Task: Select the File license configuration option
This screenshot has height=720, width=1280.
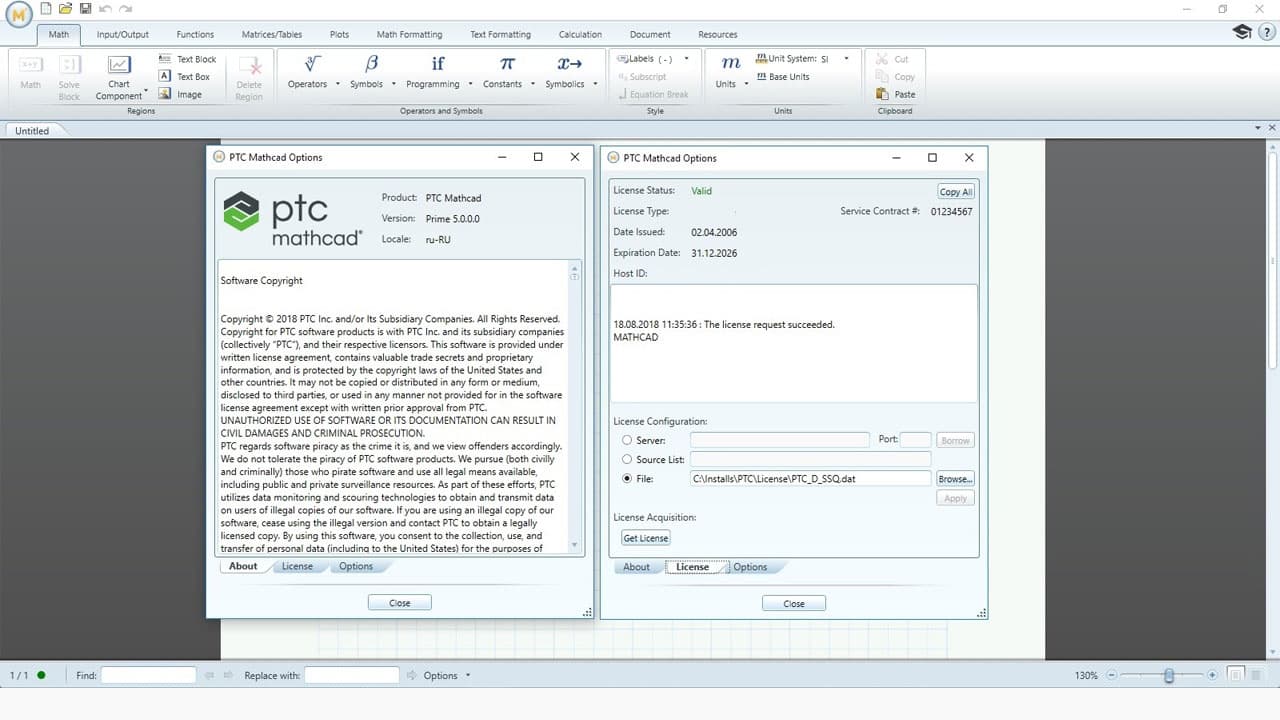Action: click(x=627, y=478)
